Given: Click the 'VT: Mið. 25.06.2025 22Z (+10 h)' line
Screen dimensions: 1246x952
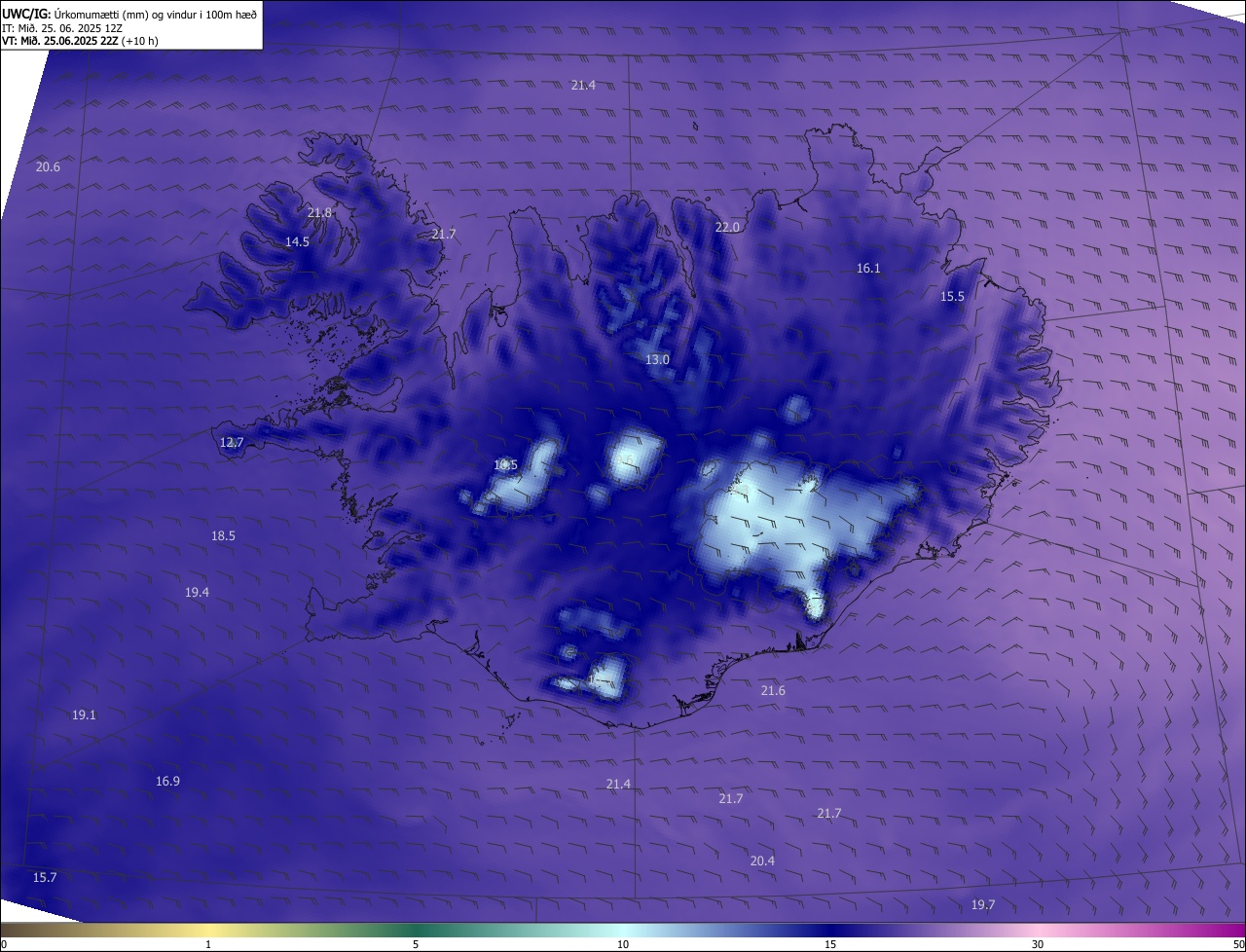Looking at the screenshot, I should (x=80, y=41).
